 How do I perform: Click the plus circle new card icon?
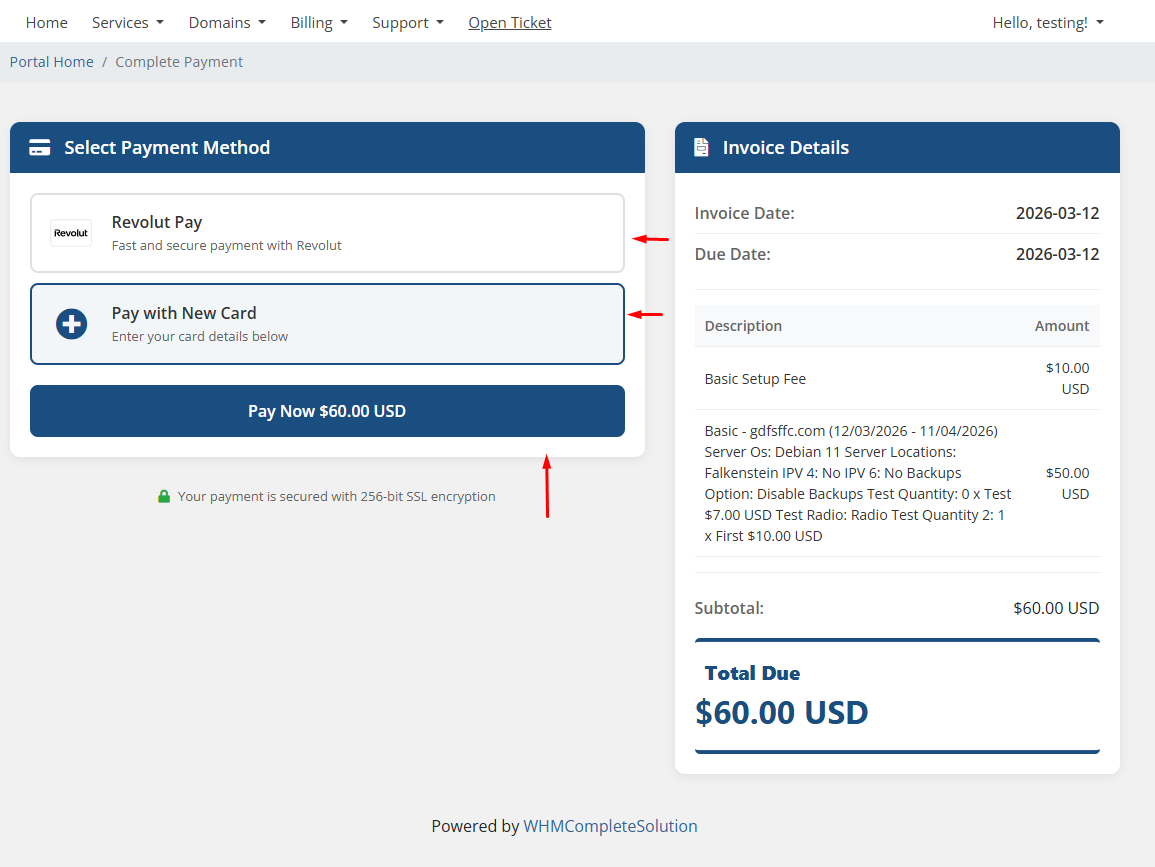(71, 324)
